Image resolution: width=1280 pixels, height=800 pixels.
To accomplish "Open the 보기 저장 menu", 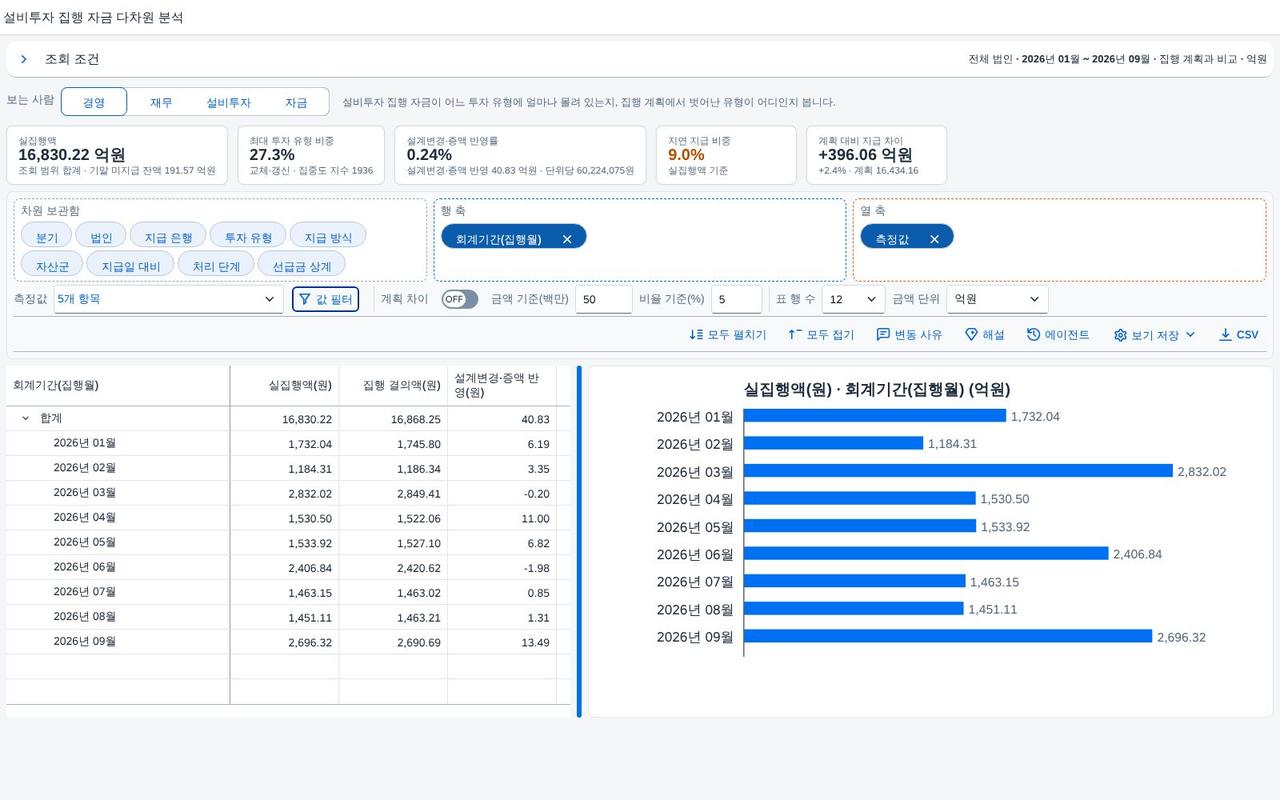I will pos(1154,335).
